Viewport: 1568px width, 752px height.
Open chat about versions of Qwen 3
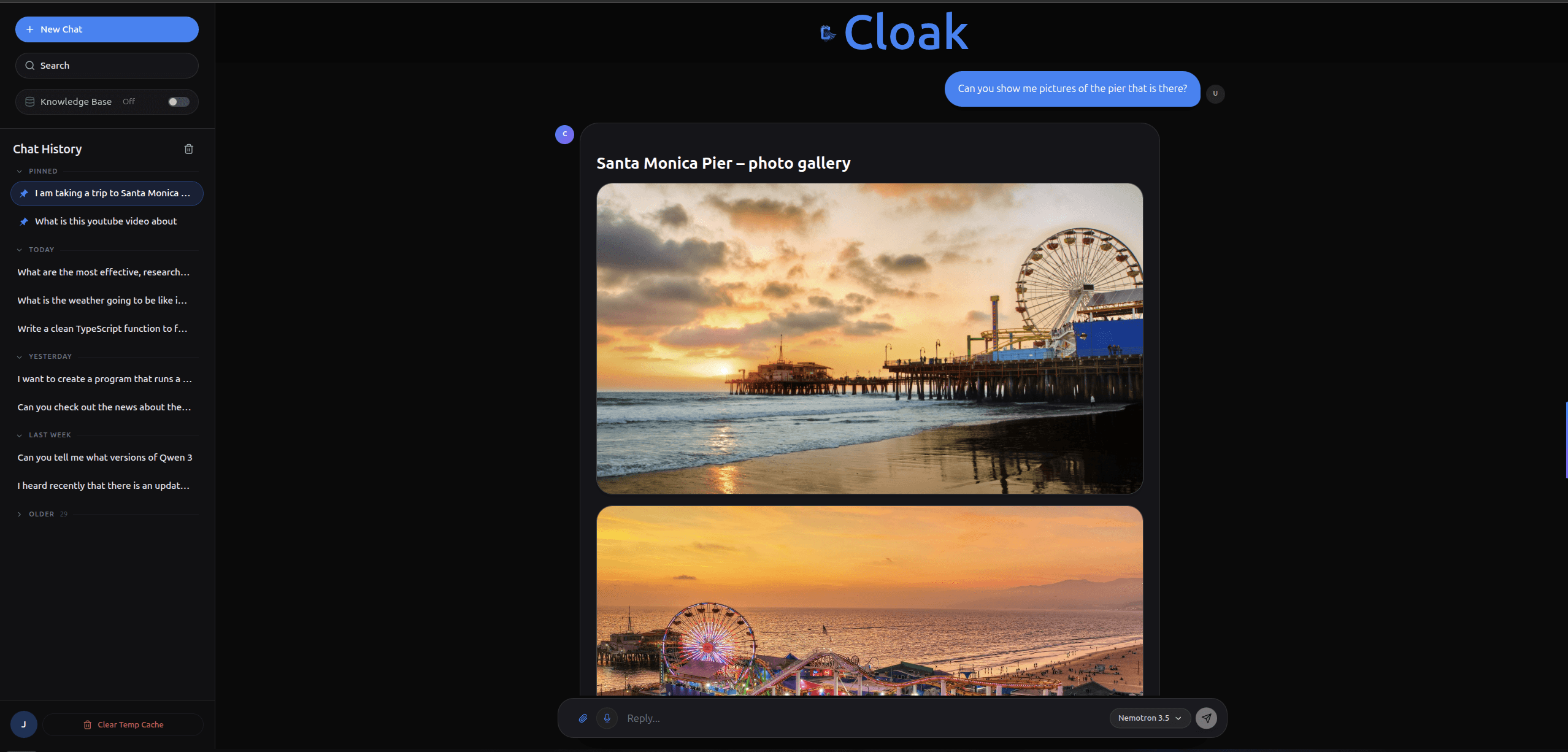click(107, 458)
